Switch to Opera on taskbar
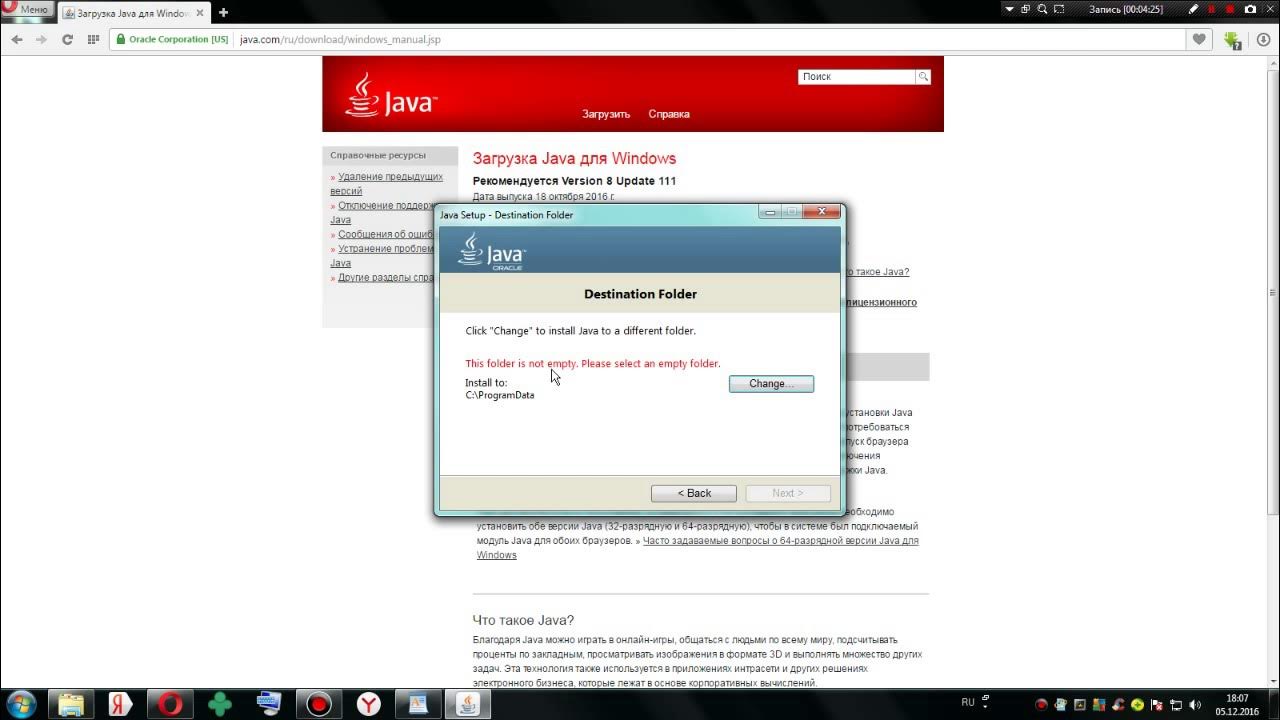Screen dimensions: 1280x720 (170, 704)
